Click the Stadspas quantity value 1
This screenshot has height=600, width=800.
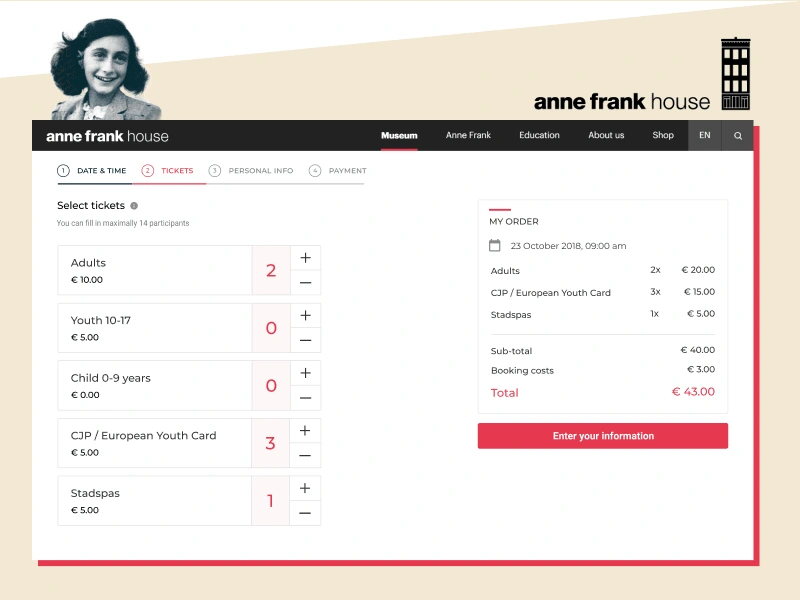pyautogui.click(x=270, y=501)
